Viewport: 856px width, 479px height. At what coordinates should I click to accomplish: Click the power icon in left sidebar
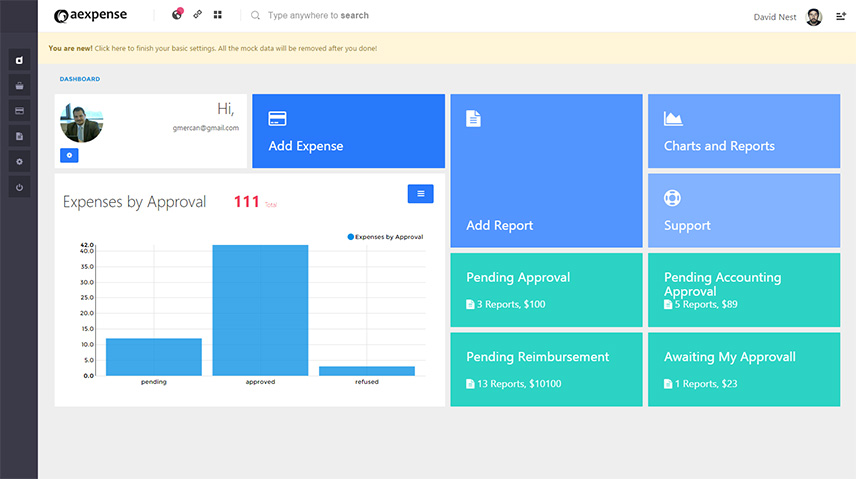point(20,187)
